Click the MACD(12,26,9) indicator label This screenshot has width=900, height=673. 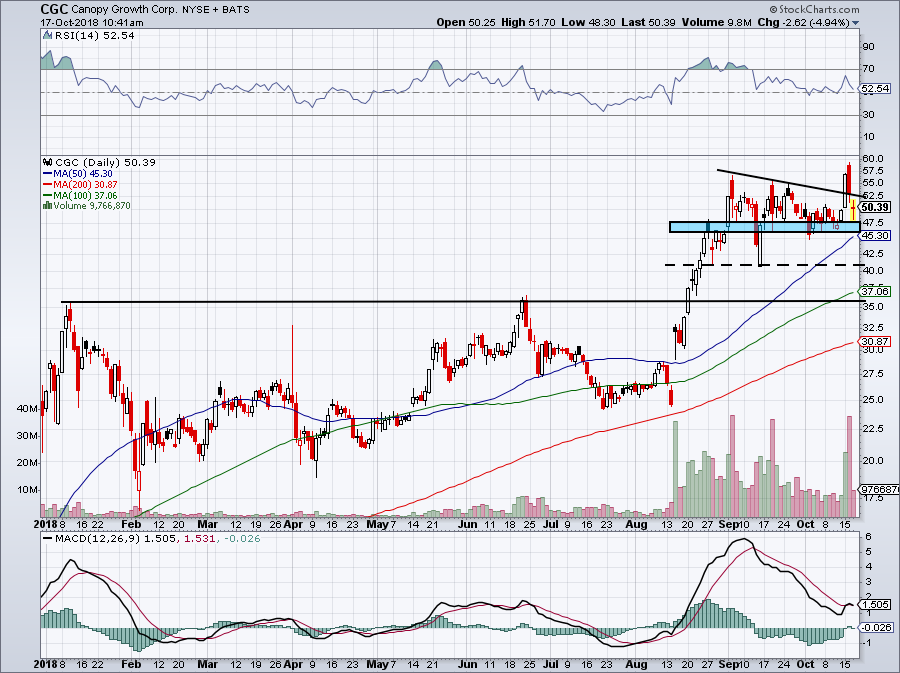pyautogui.click(x=98, y=539)
